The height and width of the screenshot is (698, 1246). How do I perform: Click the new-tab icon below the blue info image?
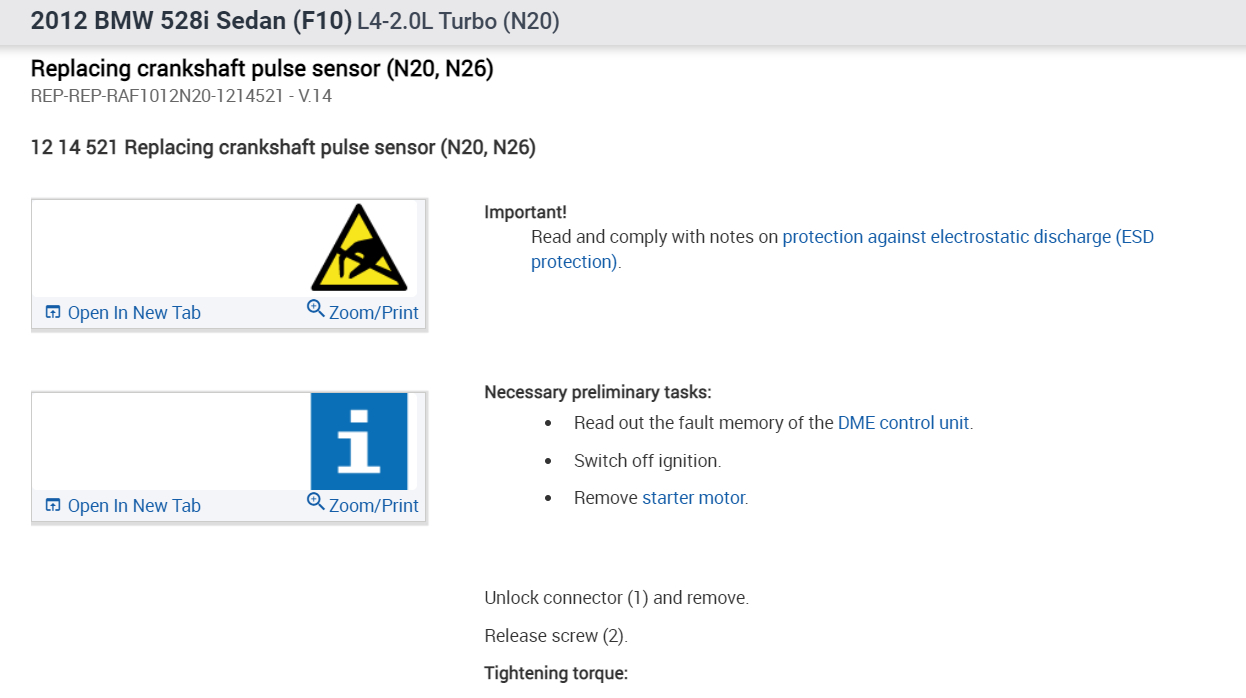[54, 506]
